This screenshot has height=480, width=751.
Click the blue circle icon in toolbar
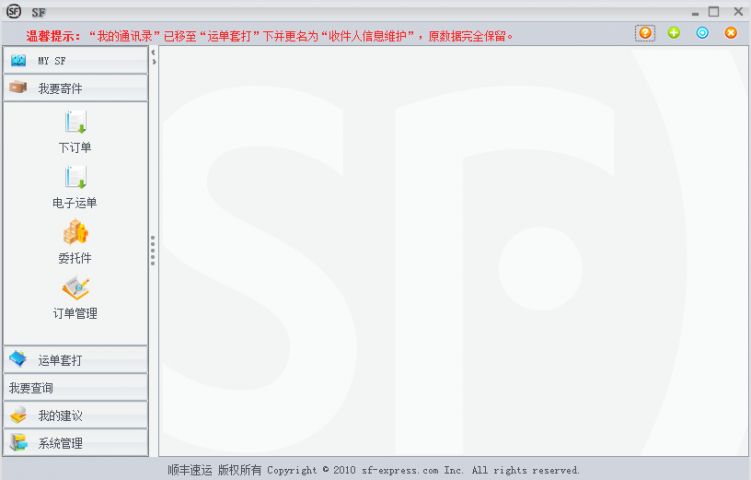point(702,33)
